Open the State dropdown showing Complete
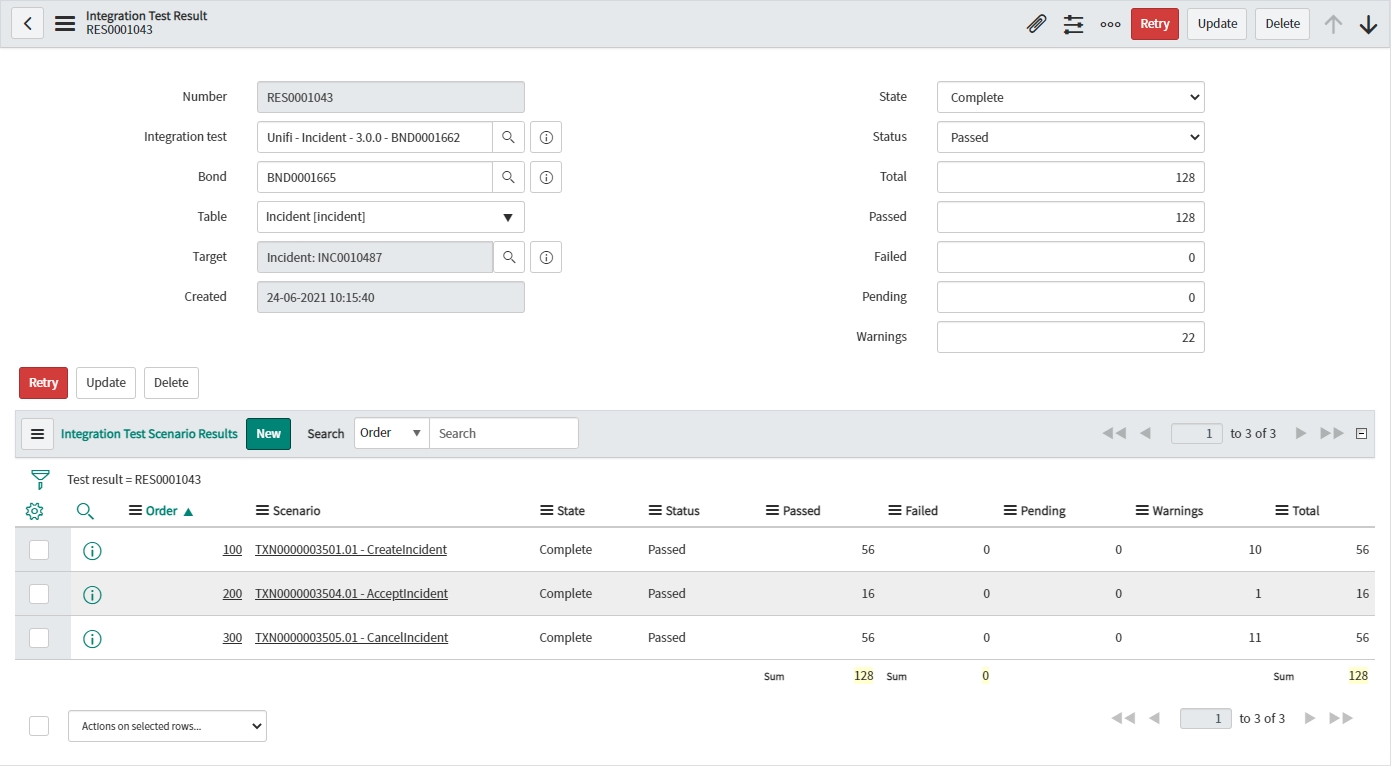1391x766 pixels. point(1070,97)
